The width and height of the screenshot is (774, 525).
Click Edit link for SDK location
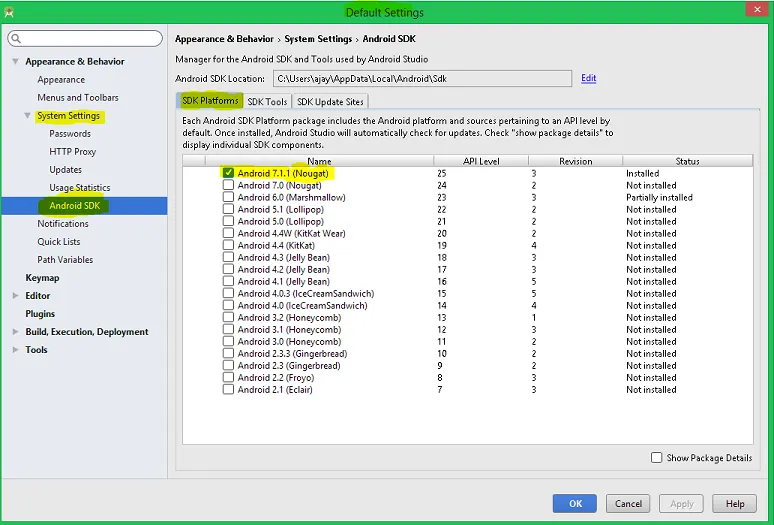click(x=588, y=78)
